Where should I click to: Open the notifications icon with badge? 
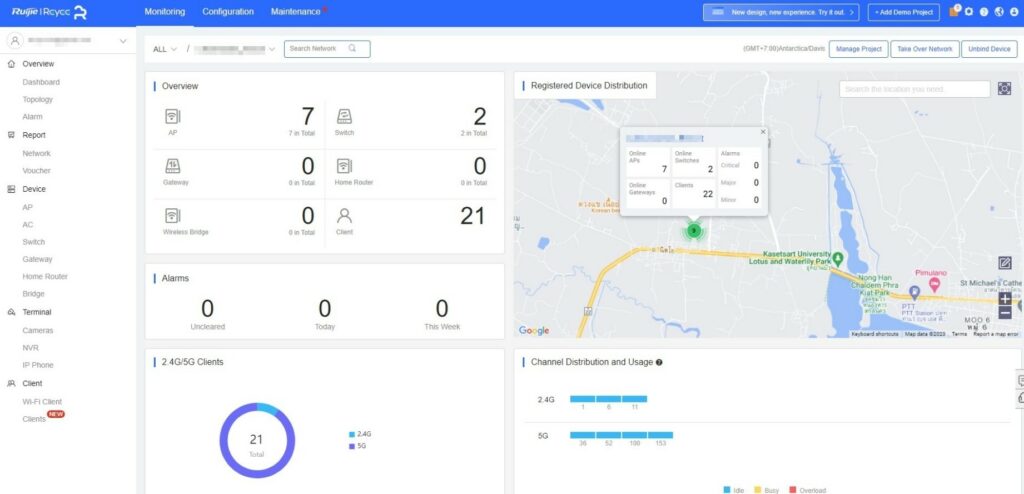pos(953,12)
